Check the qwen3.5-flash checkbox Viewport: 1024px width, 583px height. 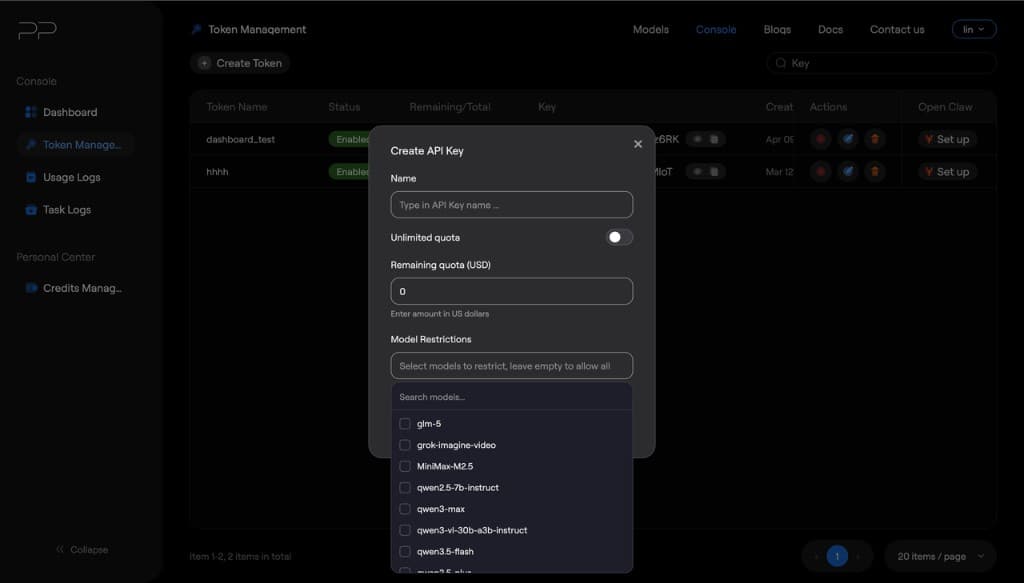[405, 552]
